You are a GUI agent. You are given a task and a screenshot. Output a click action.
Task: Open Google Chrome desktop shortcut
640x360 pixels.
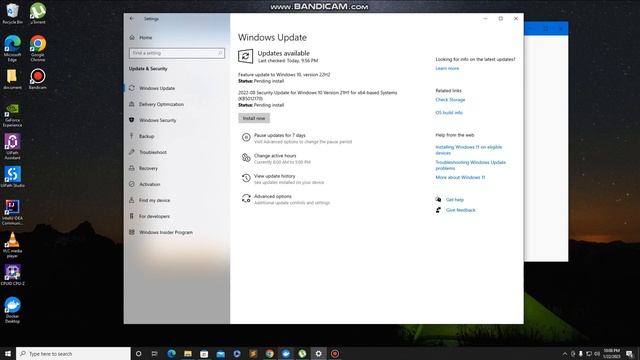38,48
